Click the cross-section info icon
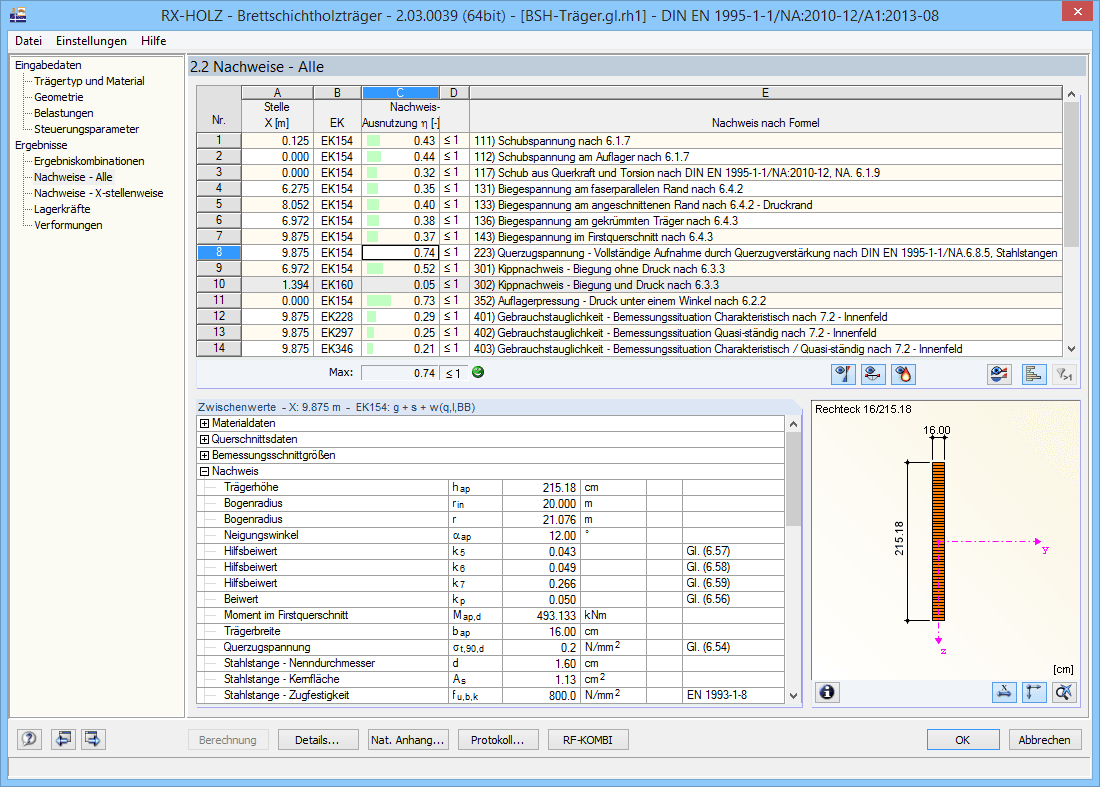 click(828, 692)
